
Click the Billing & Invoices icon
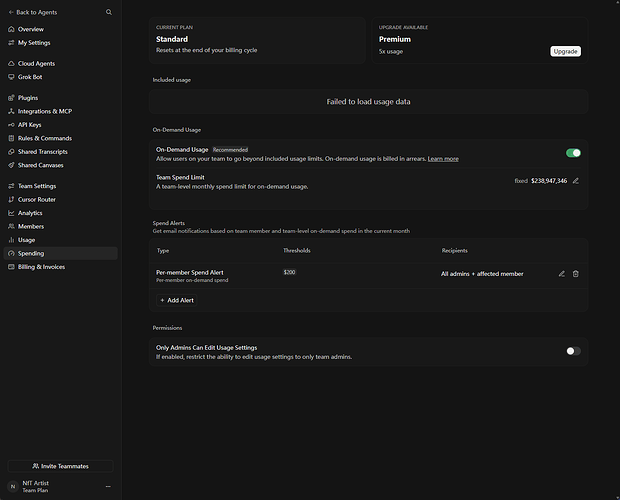coord(11,267)
